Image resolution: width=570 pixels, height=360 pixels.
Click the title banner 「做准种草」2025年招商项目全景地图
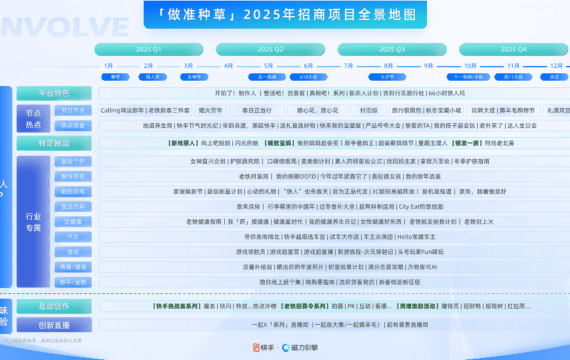[285, 15]
